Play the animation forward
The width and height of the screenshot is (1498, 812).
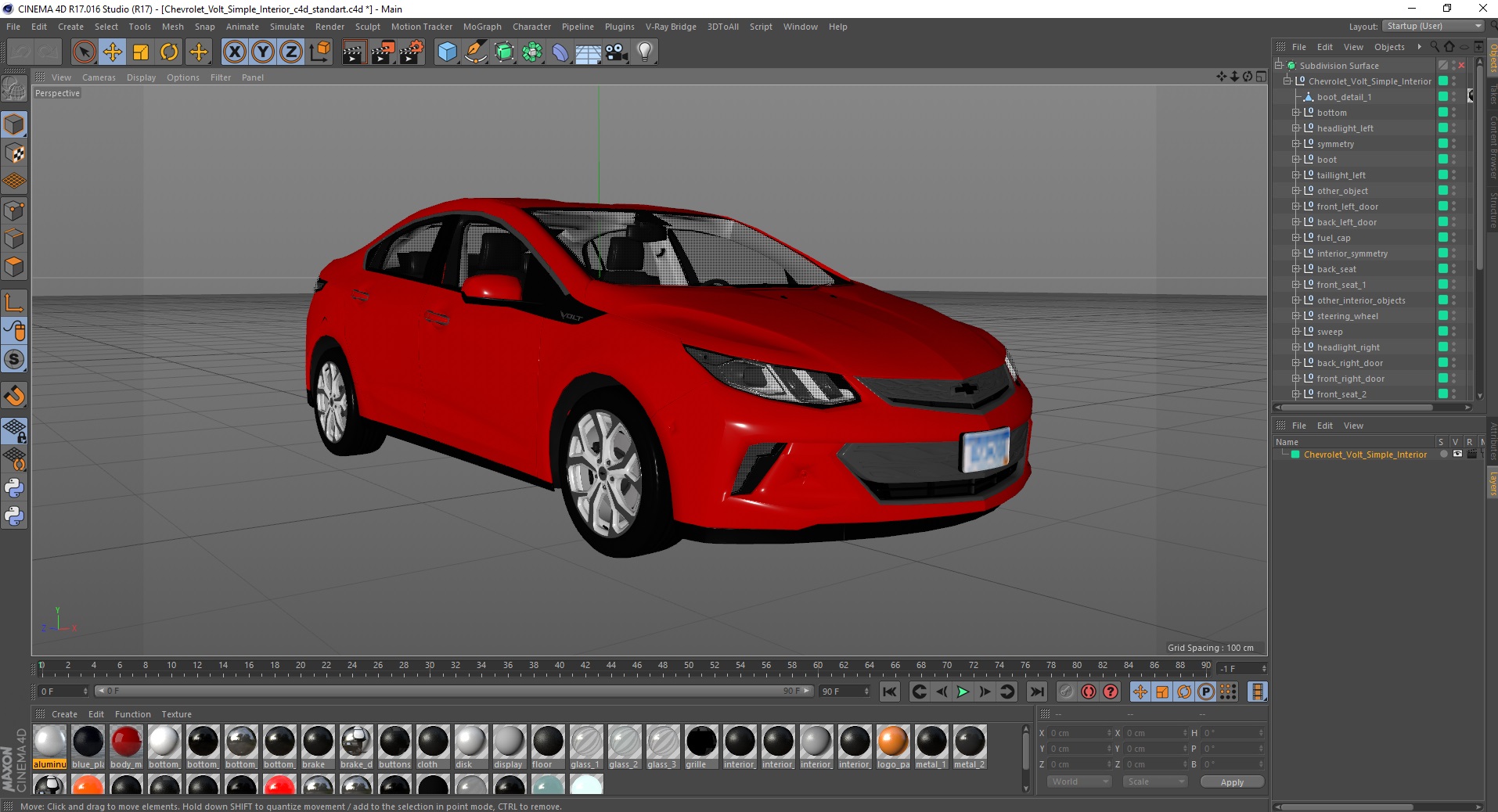pos(963,692)
